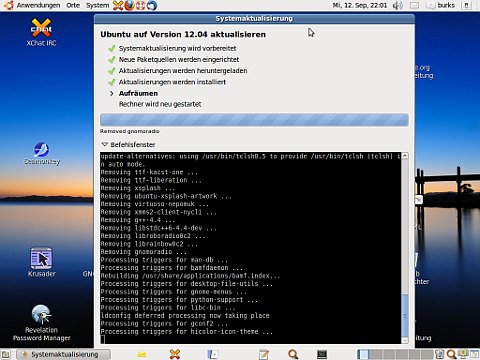This screenshot has height=360, width=480.
Task: Collapse the Befehlsfenster terminal expander
Action: (x=105, y=144)
